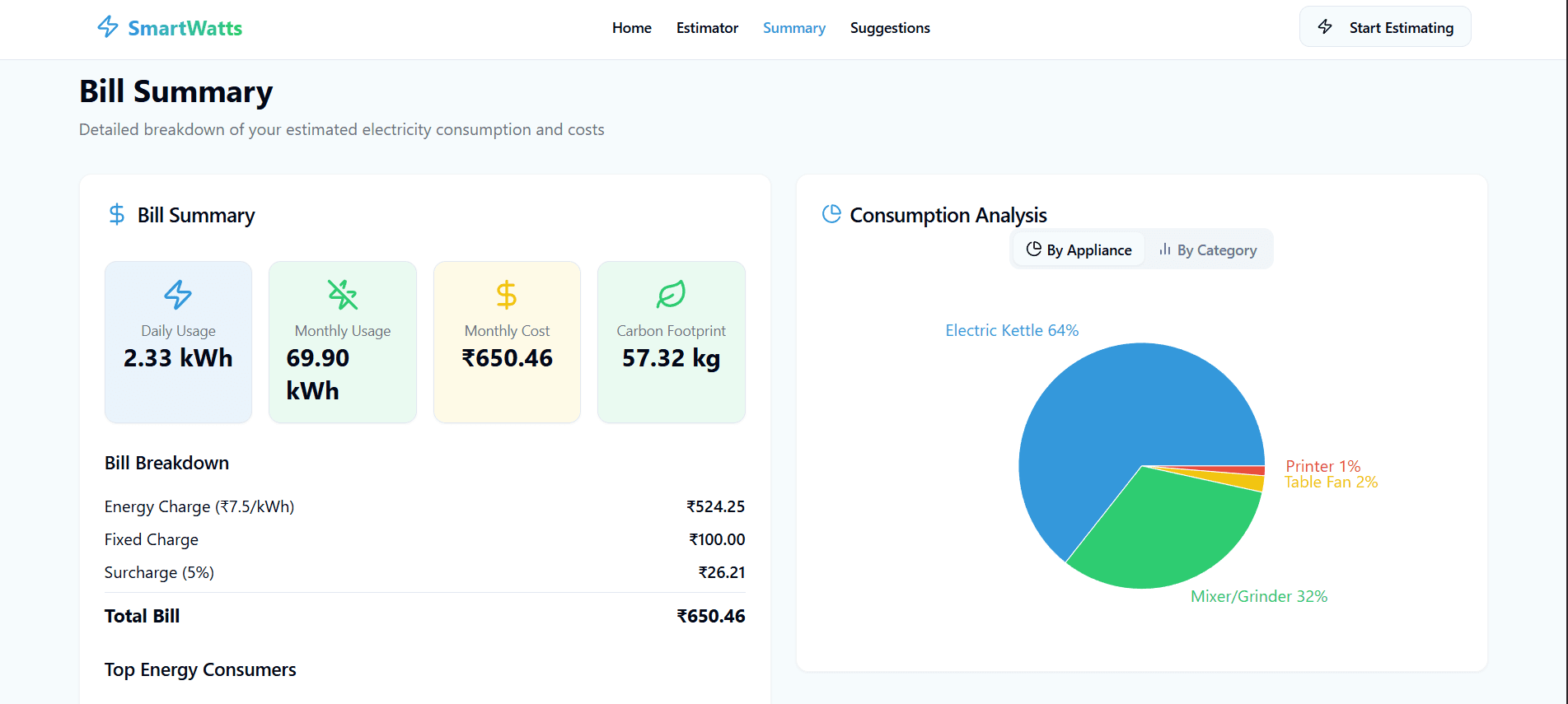
Task: Click the green leaf Carbon Footprint icon
Action: [x=671, y=294]
